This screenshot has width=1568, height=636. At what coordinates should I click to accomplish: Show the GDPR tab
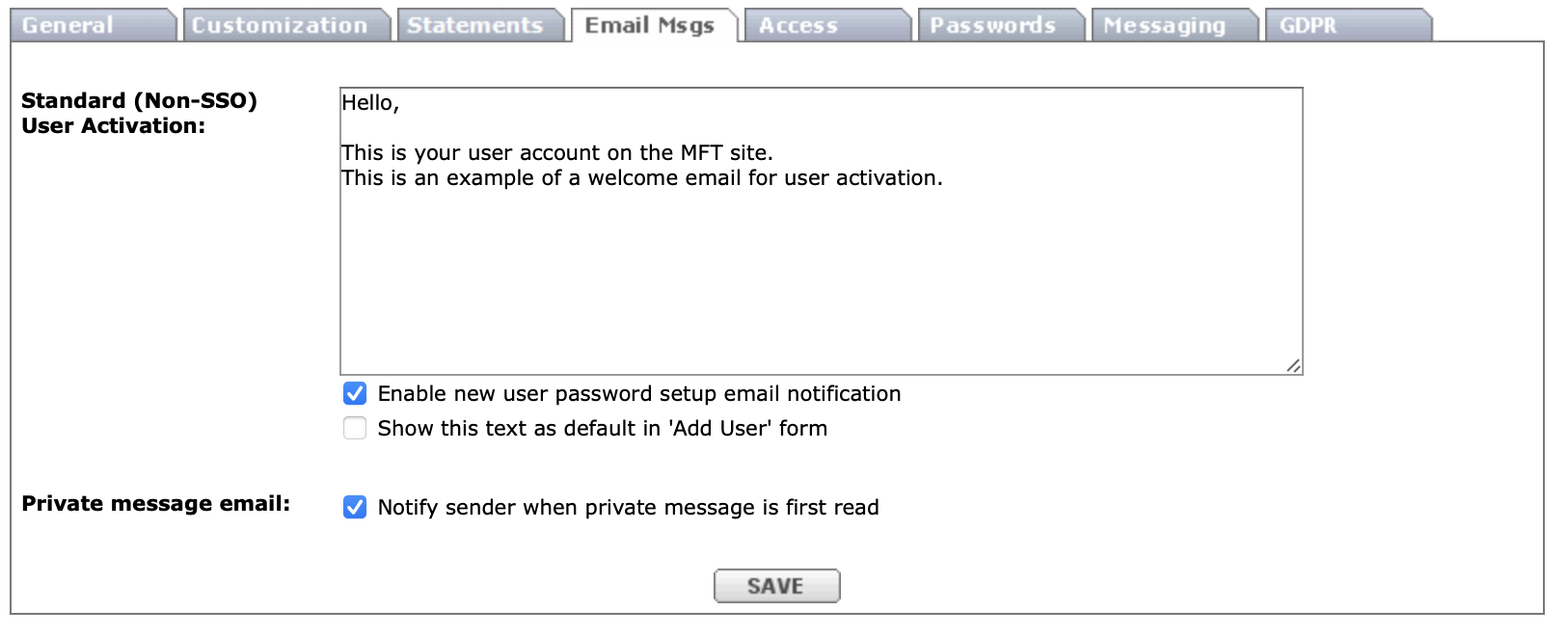pyautogui.click(x=1308, y=26)
